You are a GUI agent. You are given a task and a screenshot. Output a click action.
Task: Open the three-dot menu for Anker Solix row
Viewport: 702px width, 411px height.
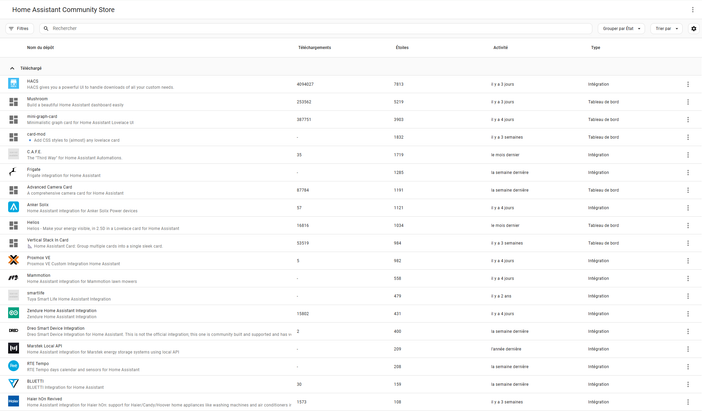pos(688,208)
